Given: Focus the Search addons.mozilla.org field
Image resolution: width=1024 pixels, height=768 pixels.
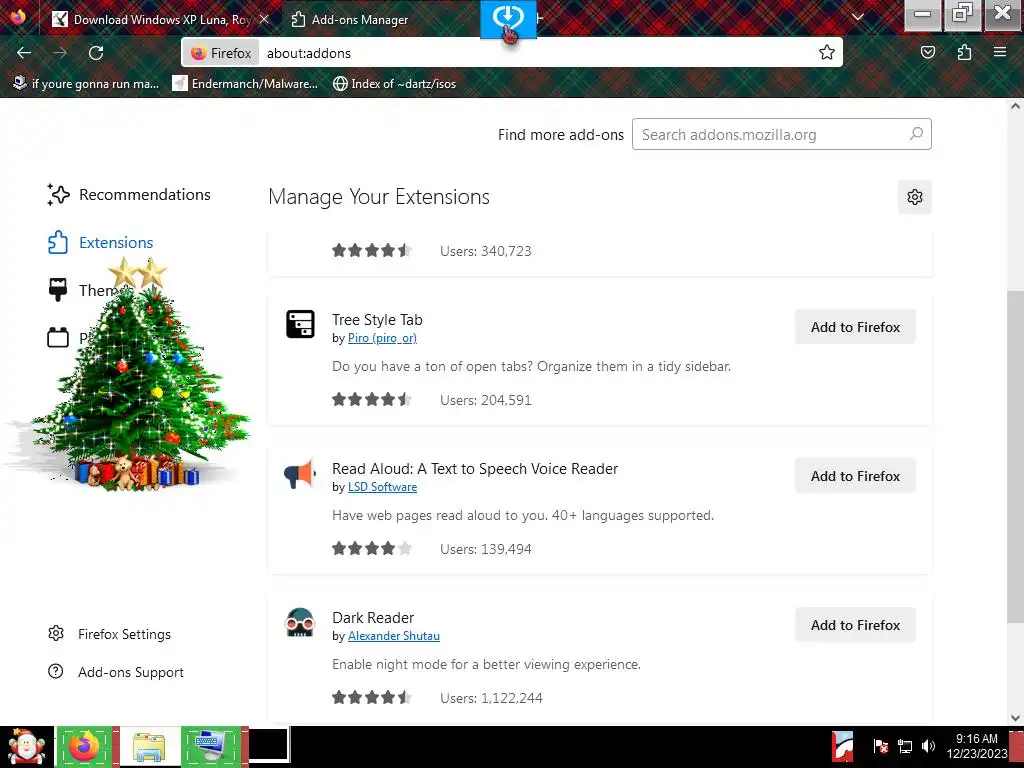Looking at the screenshot, I should tap(782, 135).
